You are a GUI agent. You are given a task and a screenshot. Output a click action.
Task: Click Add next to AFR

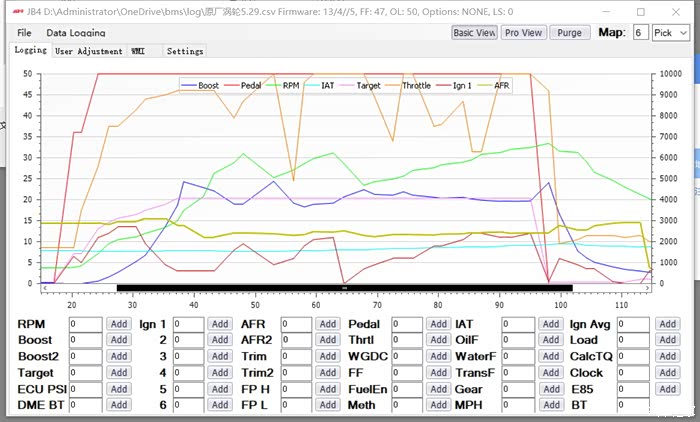328,324
